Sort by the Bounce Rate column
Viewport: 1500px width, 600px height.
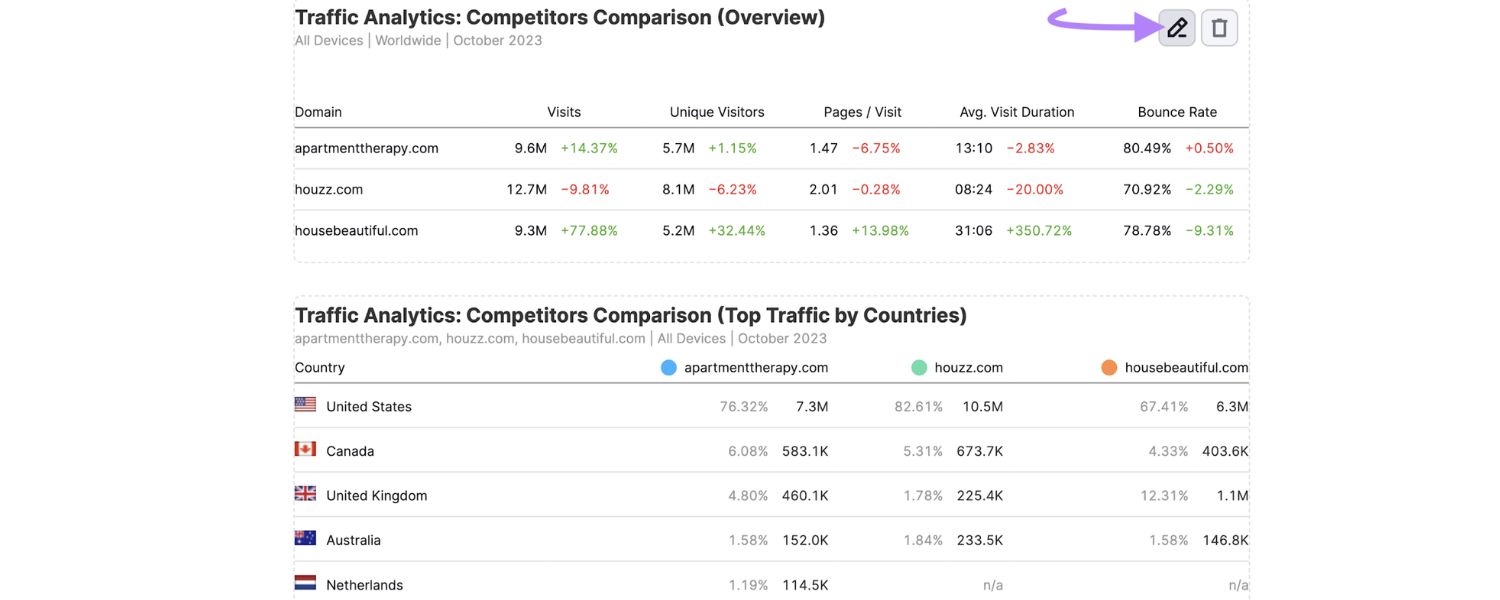1177,111
